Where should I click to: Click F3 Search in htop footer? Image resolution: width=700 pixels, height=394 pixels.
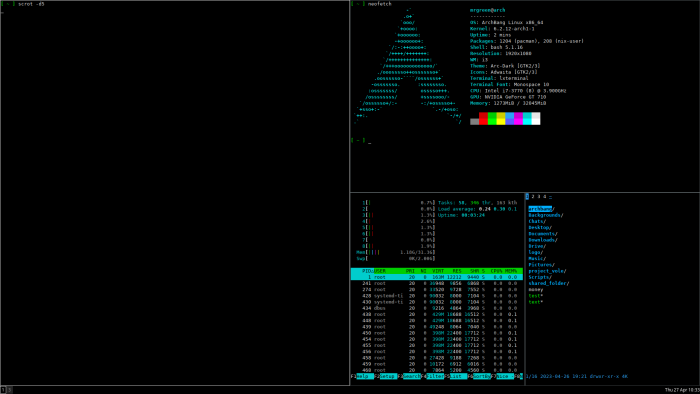[x=409, y=376]
